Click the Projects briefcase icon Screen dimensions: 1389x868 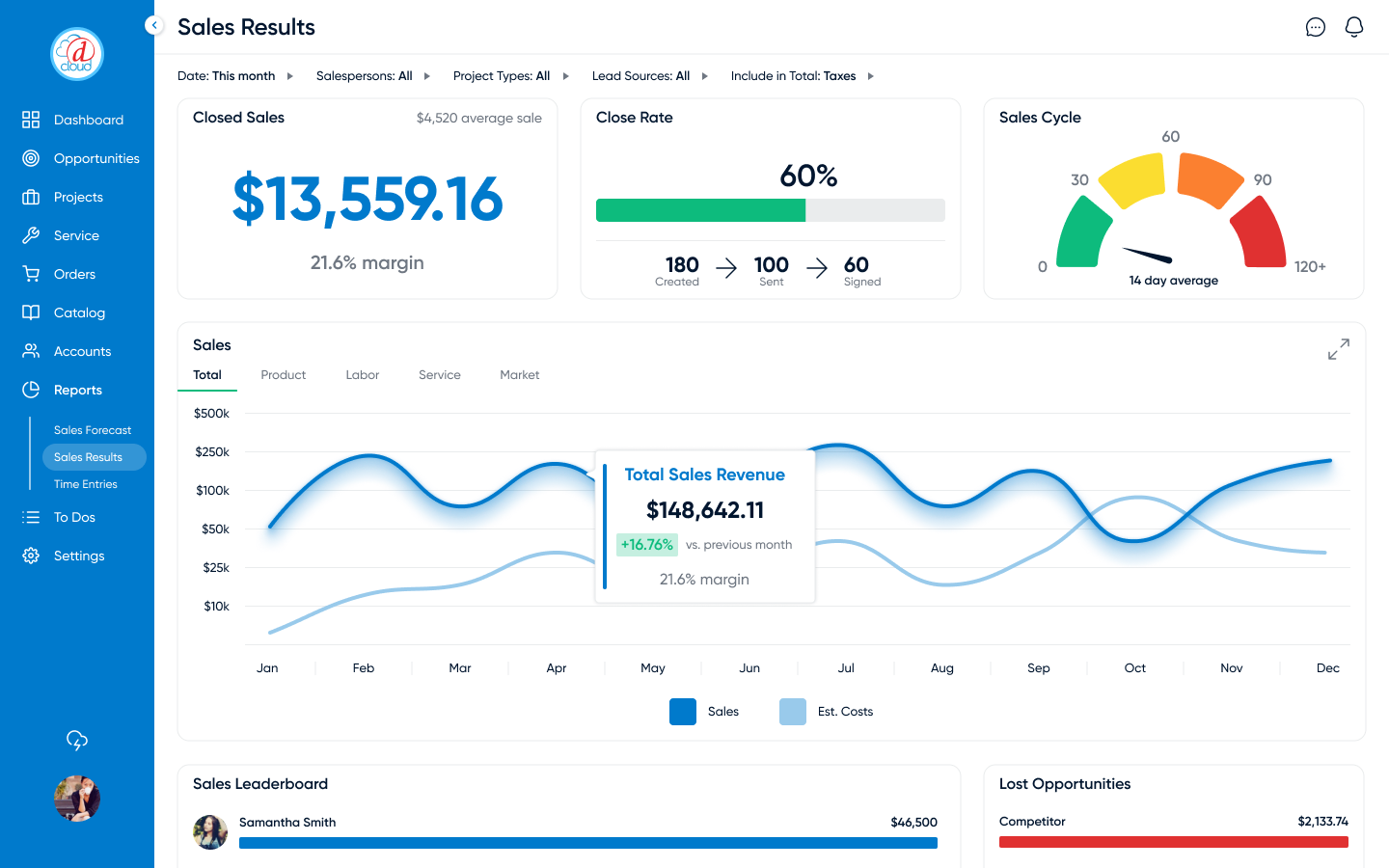tap(31, 197)
